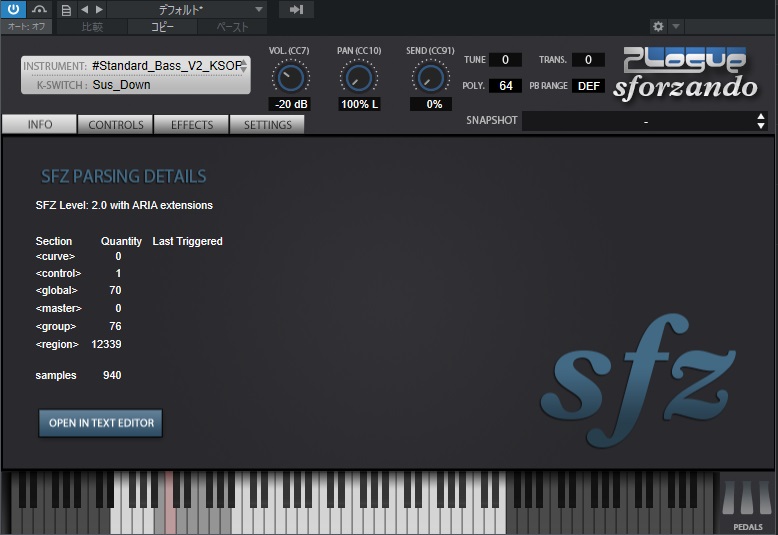Click the preset file document icon
Screen dimensions: 778x535
(66, 10)
